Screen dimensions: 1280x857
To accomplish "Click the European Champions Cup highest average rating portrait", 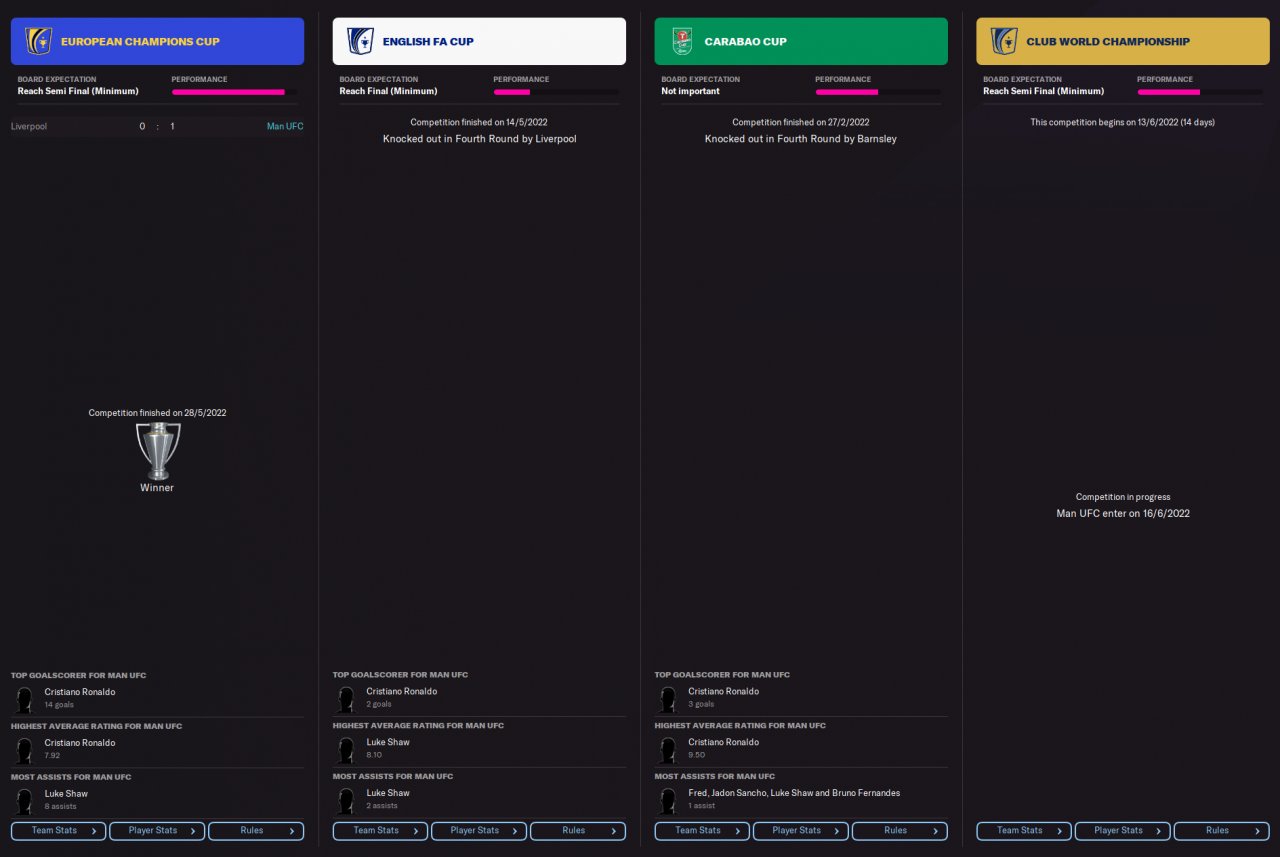I will 24,750.
